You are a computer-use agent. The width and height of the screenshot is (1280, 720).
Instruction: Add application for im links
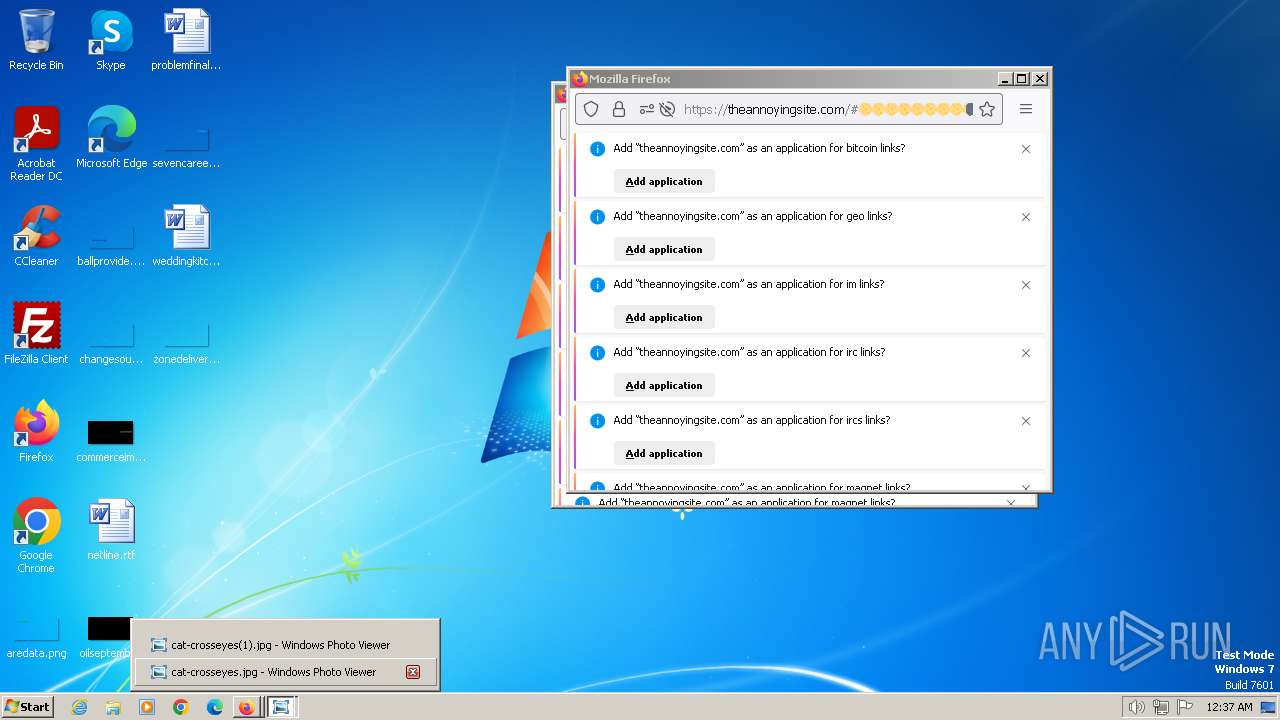click(x=664, y=317)
